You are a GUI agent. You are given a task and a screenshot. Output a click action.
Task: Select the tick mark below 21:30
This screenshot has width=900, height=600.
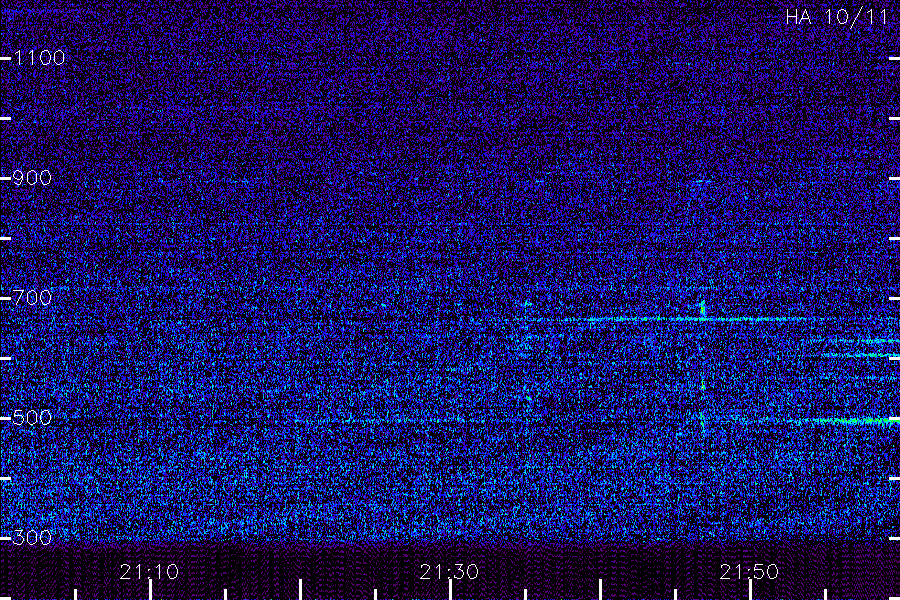pyautogui.click(x=451, y=590)
